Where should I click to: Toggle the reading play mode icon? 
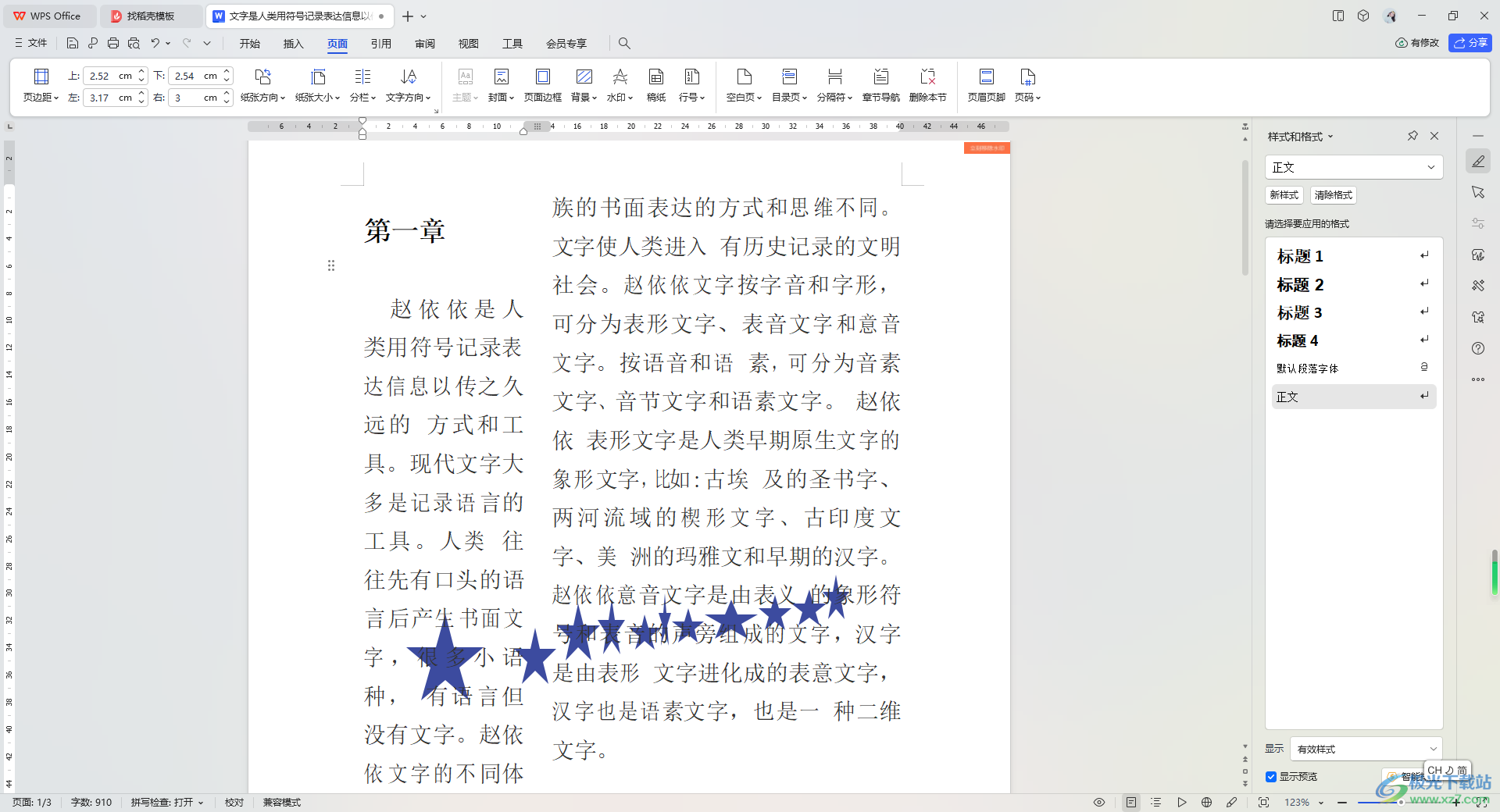click(x=1182, y=802)
